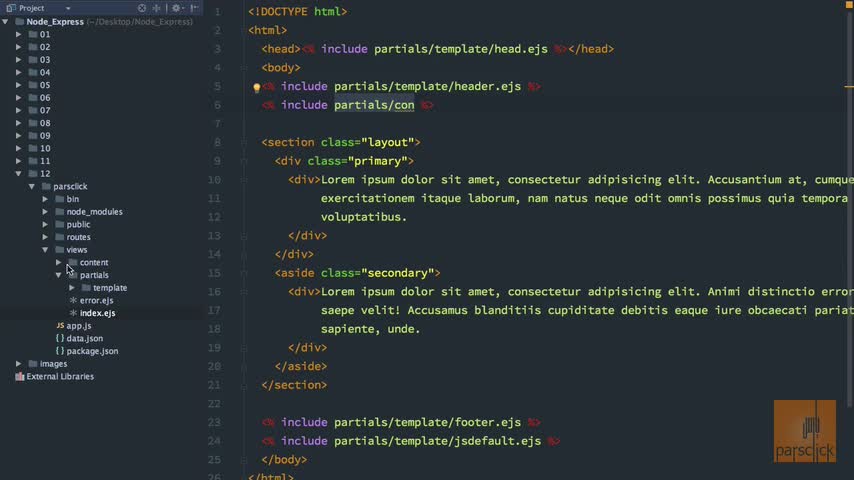Click the folder icon beside 12
The width and height of the screenshot is (854, 480).
point(33,174)
